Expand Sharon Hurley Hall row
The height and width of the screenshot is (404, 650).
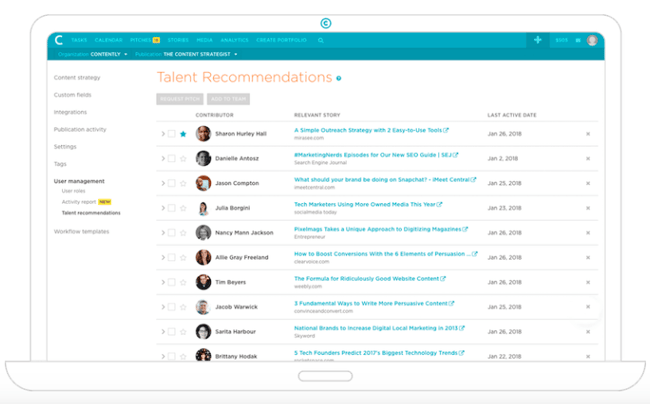pos(163,134)
